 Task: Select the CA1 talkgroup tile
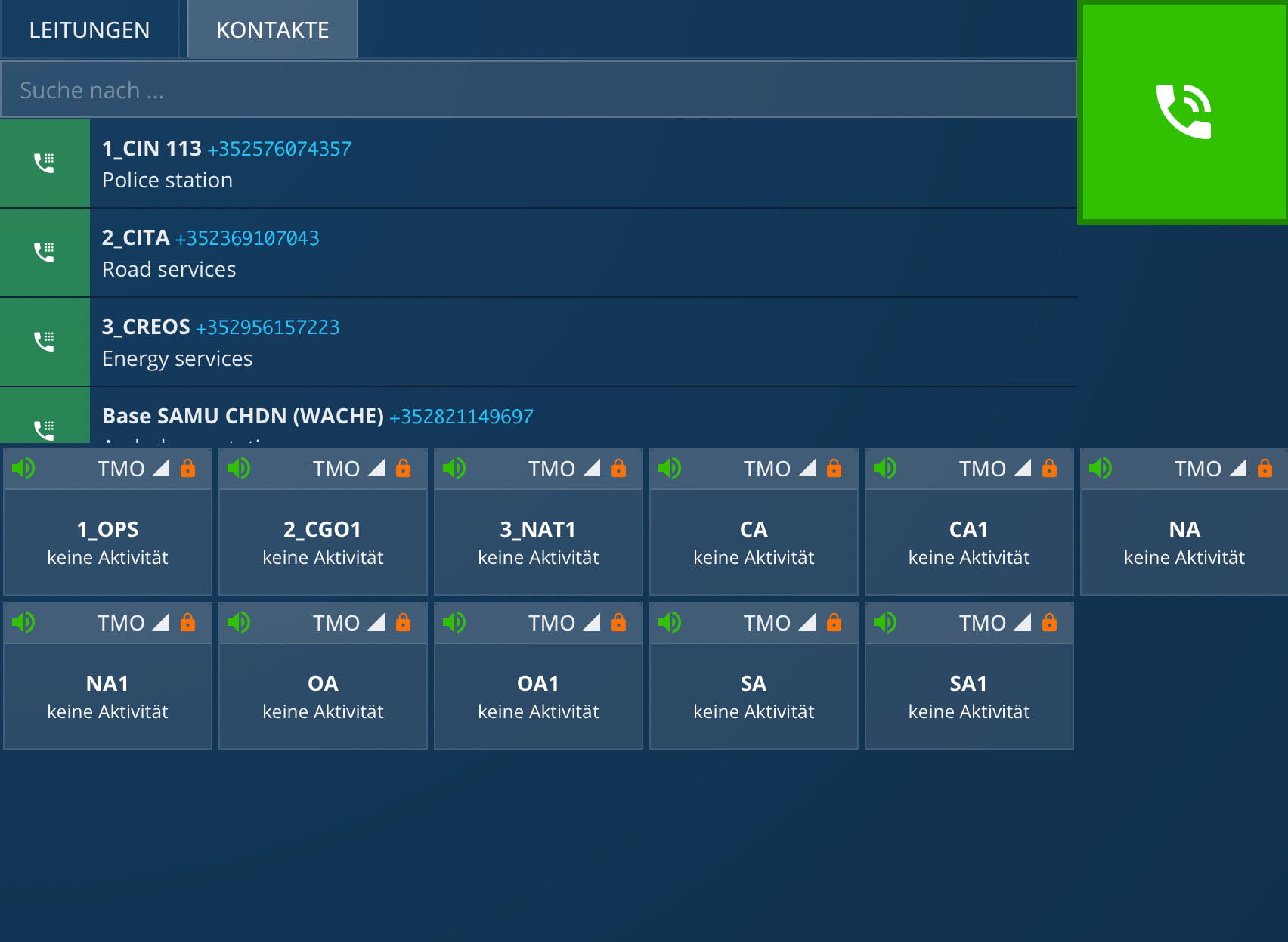pos(968,542)
